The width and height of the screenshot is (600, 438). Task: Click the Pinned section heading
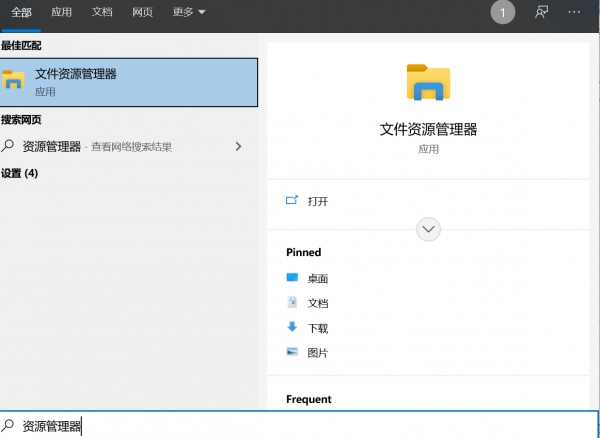pos(303,252)
